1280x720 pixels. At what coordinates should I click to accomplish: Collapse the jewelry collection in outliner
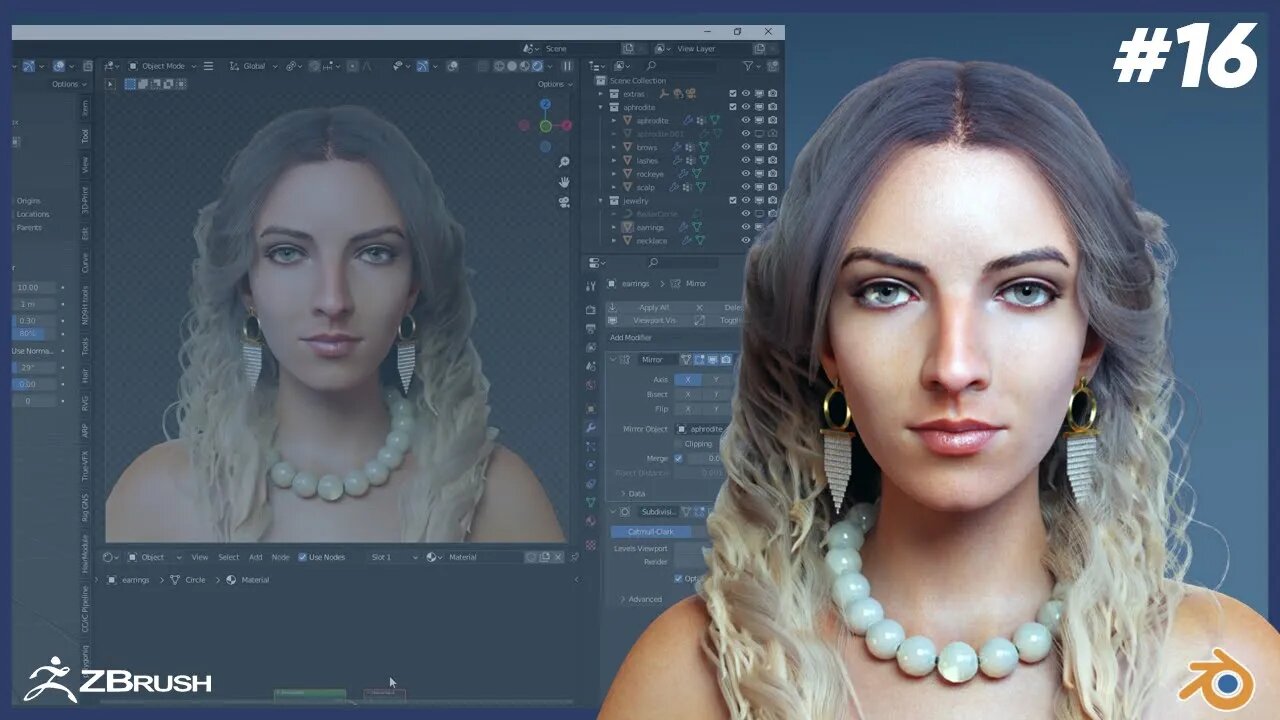coord(601,201)
